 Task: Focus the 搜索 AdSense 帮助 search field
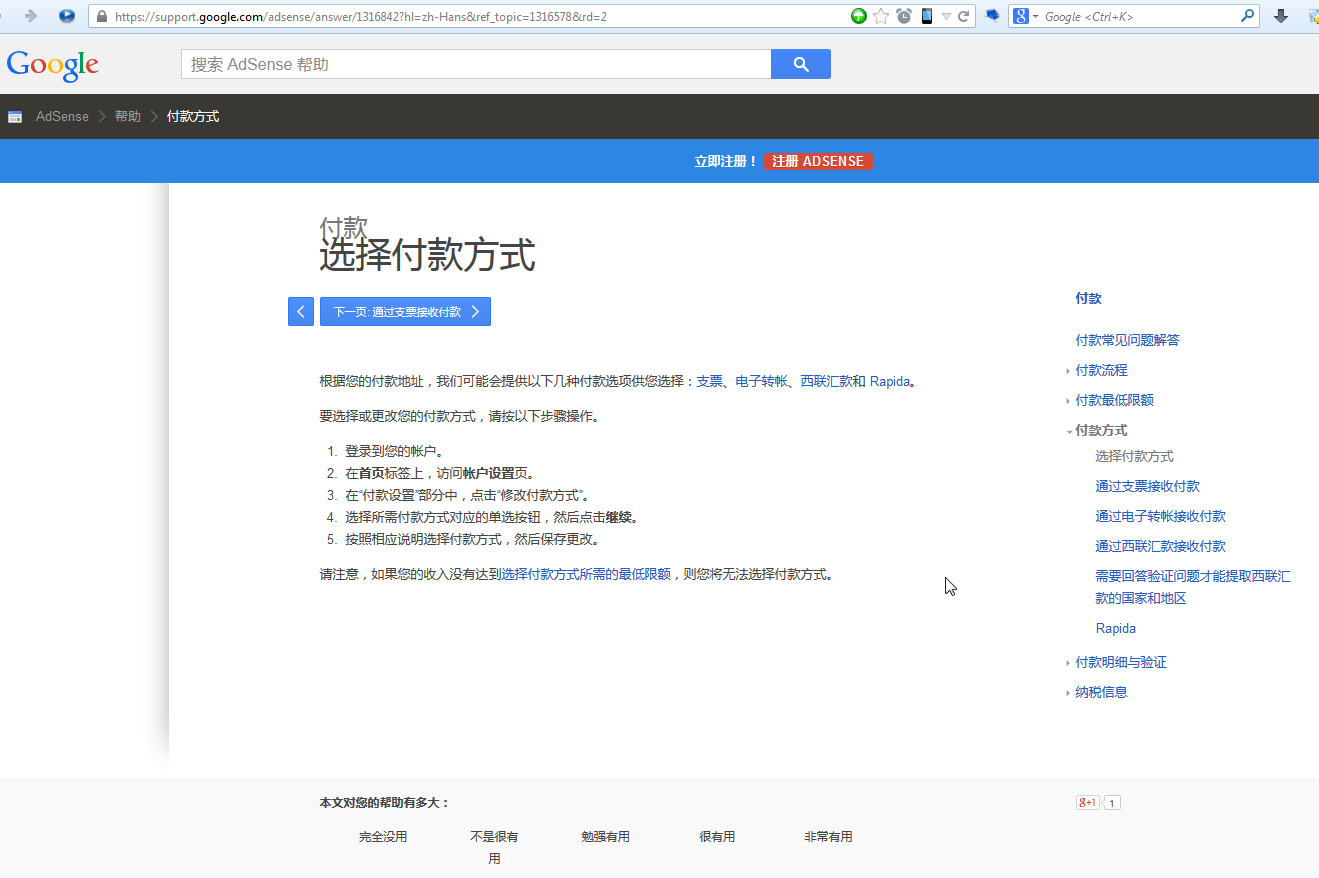pyautogui.click(x=476, y=64)
